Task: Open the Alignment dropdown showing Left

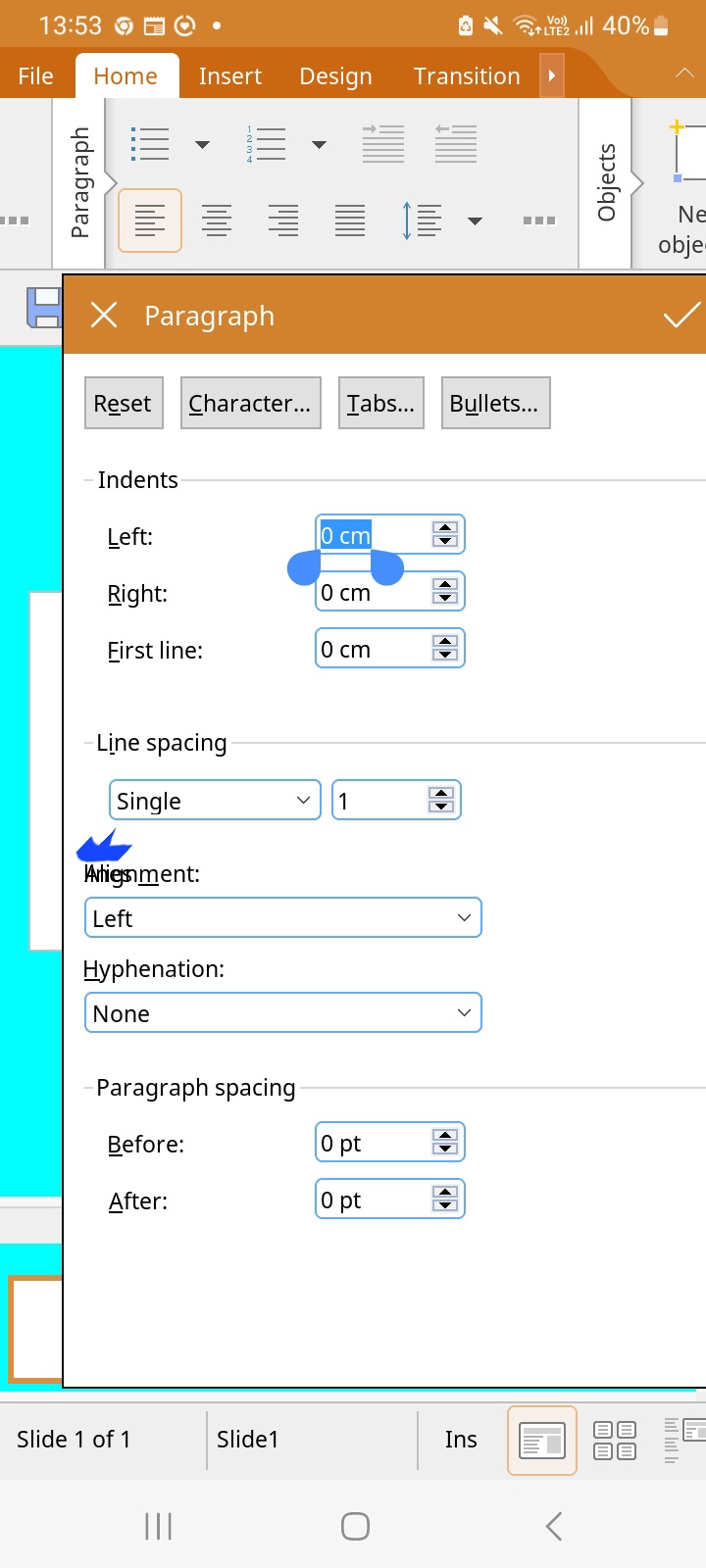Action: [x=283, y=918]
